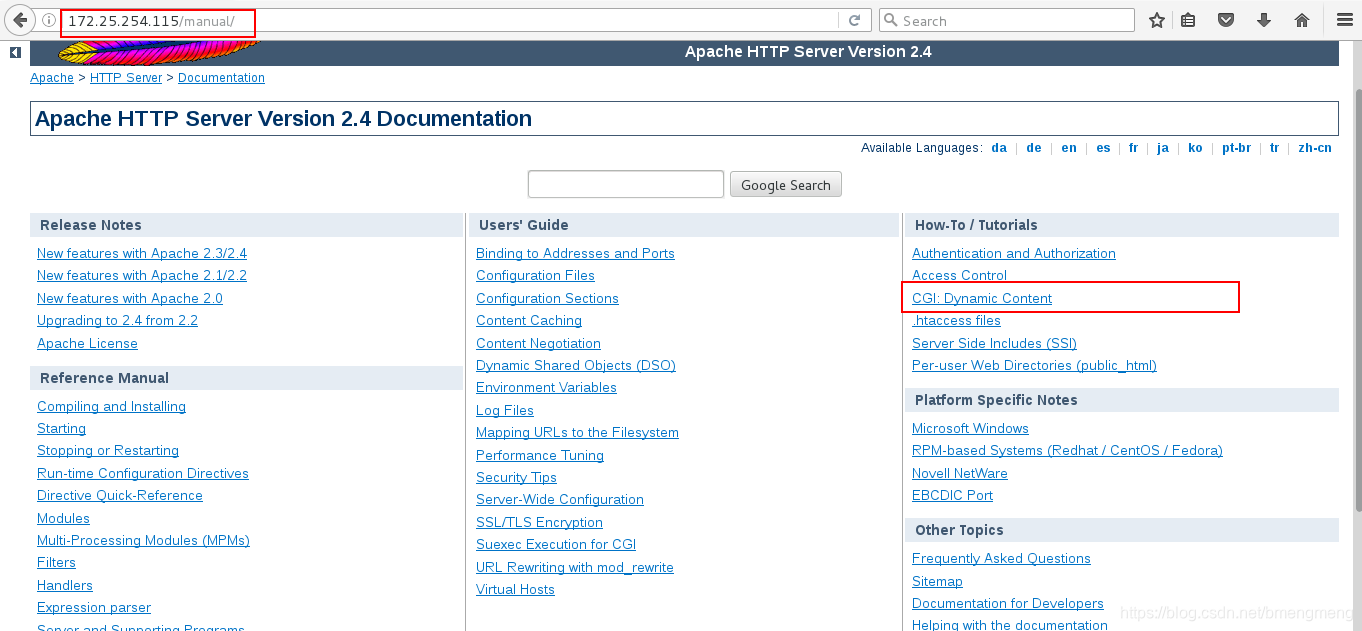Open the bookmarks list icon
1362x631 pixels.
[x=1188, y=20]
